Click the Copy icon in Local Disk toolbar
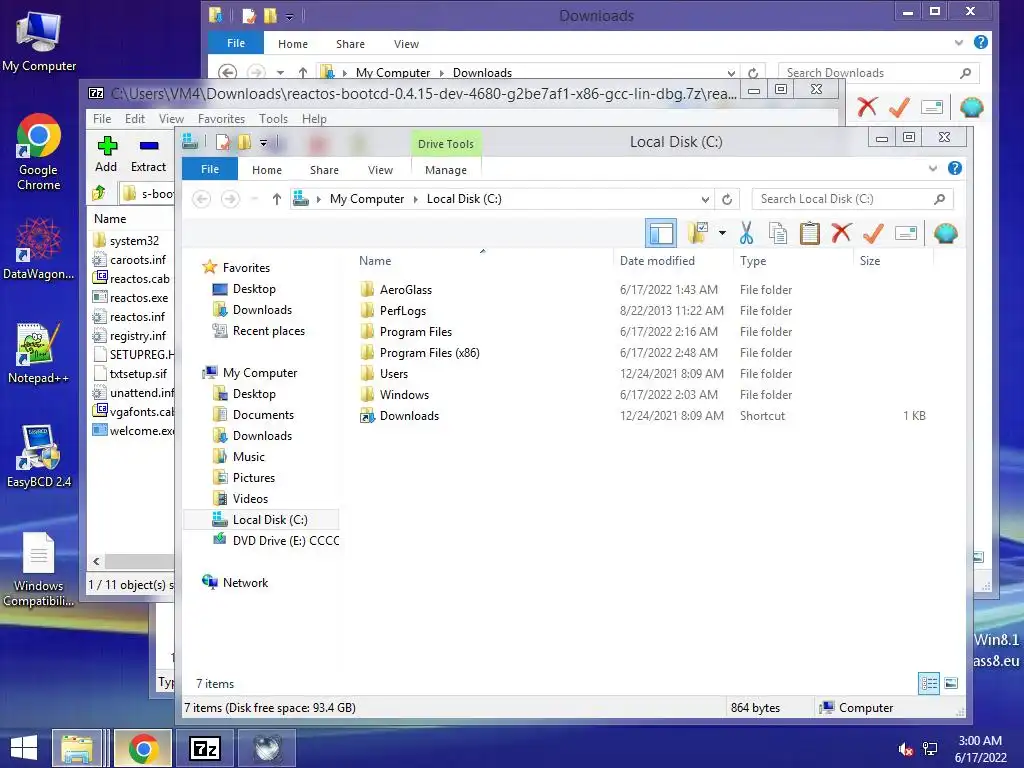This screenshot has width=1024, height=768. (777, 232)
